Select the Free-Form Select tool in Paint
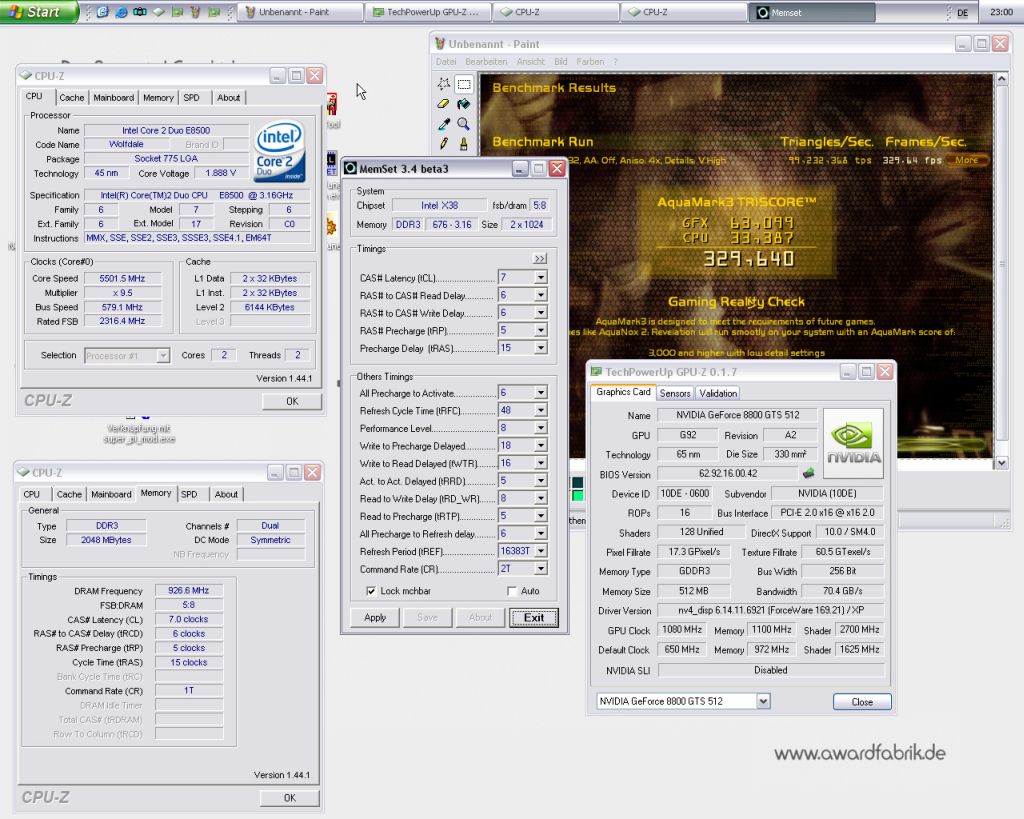 (444, 84)
